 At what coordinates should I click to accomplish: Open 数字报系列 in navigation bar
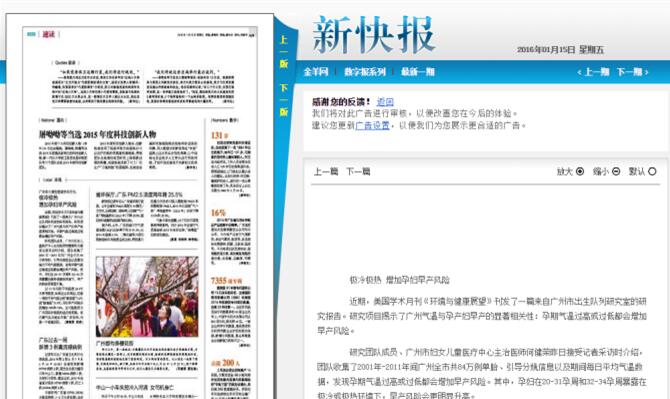365,72
